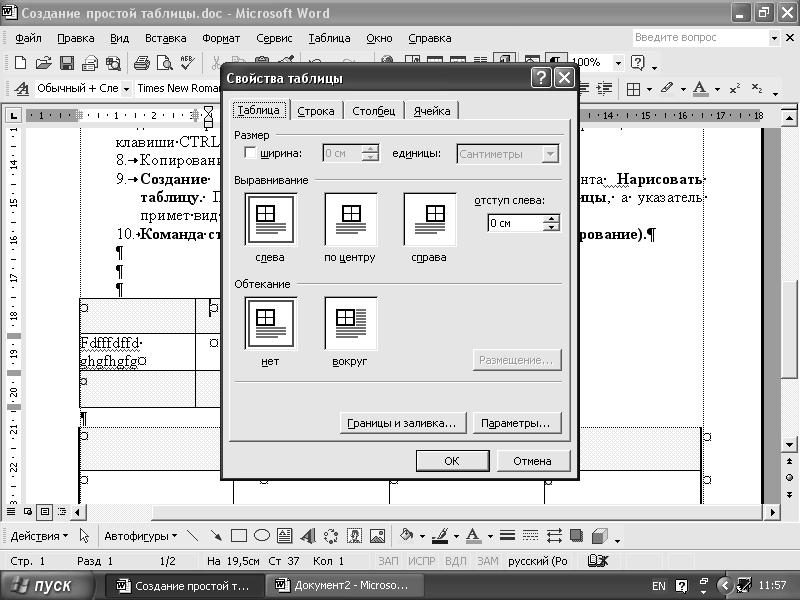This screenshot has width=800, height=600.
Task: Insert a Text Box from drawing toolbar
Action: point(284,536)
